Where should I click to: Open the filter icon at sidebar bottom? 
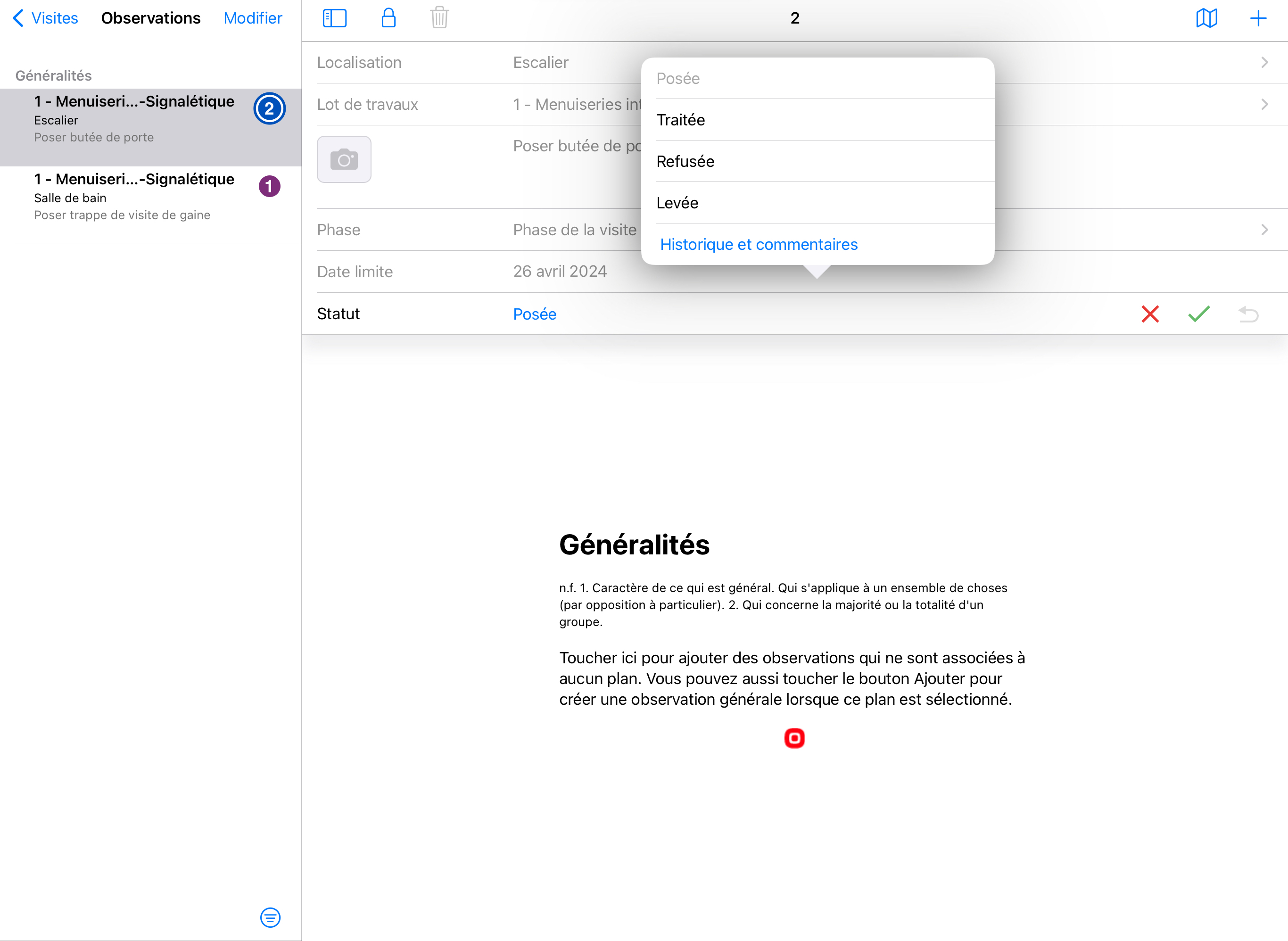(x=270, y=917)
